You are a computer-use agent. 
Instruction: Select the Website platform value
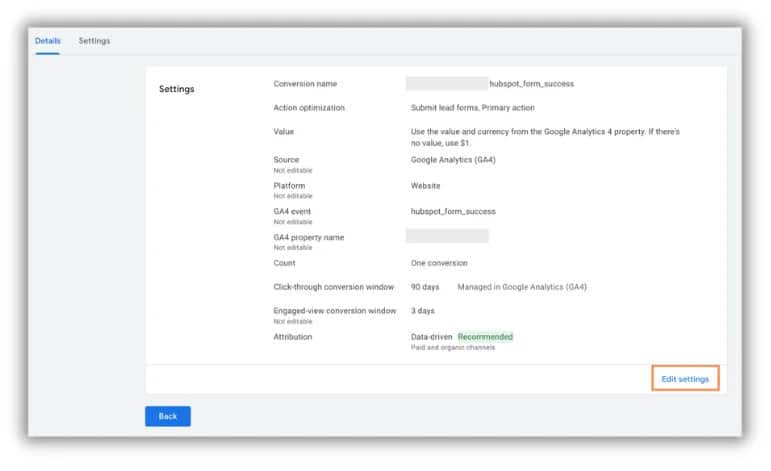pyautogui.click(x=425, y=186)
